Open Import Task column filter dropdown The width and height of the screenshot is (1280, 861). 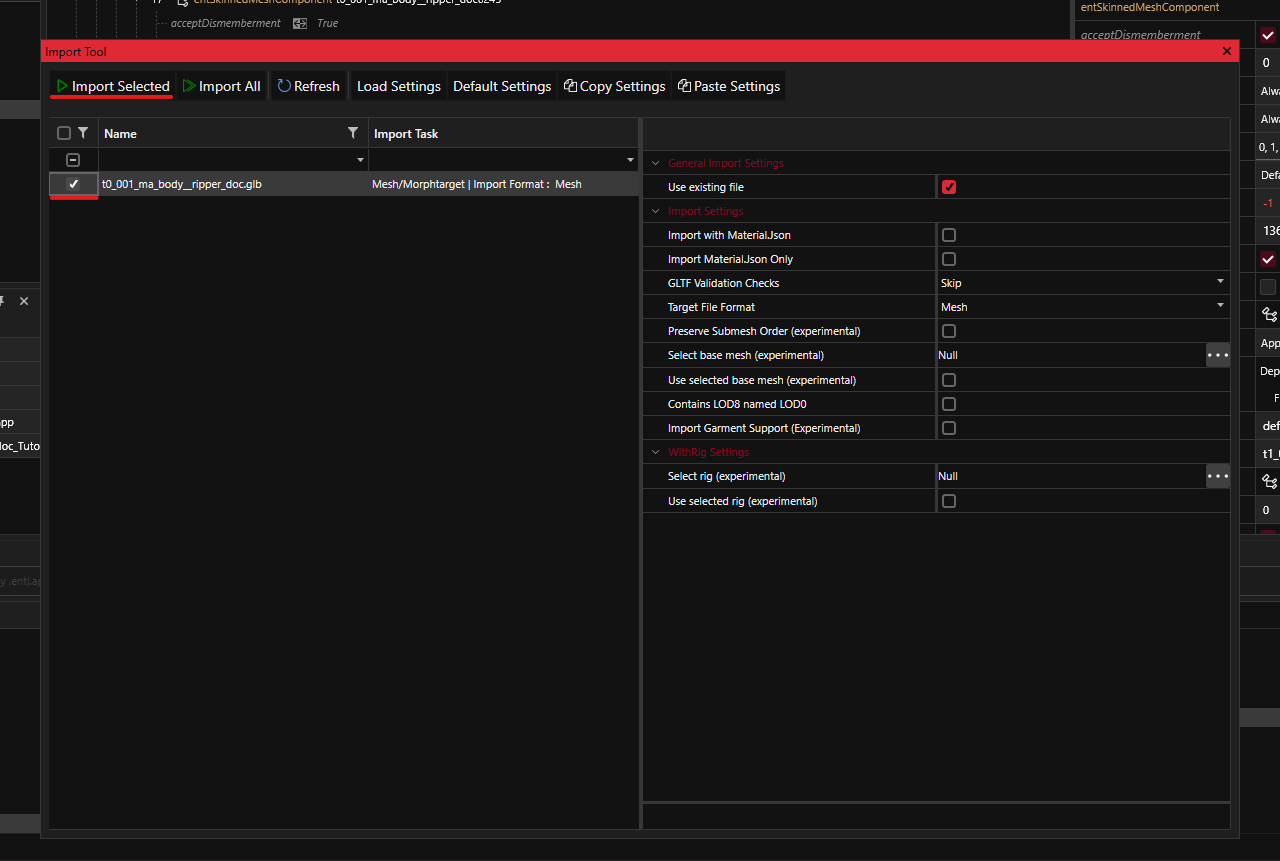(630, 160)
